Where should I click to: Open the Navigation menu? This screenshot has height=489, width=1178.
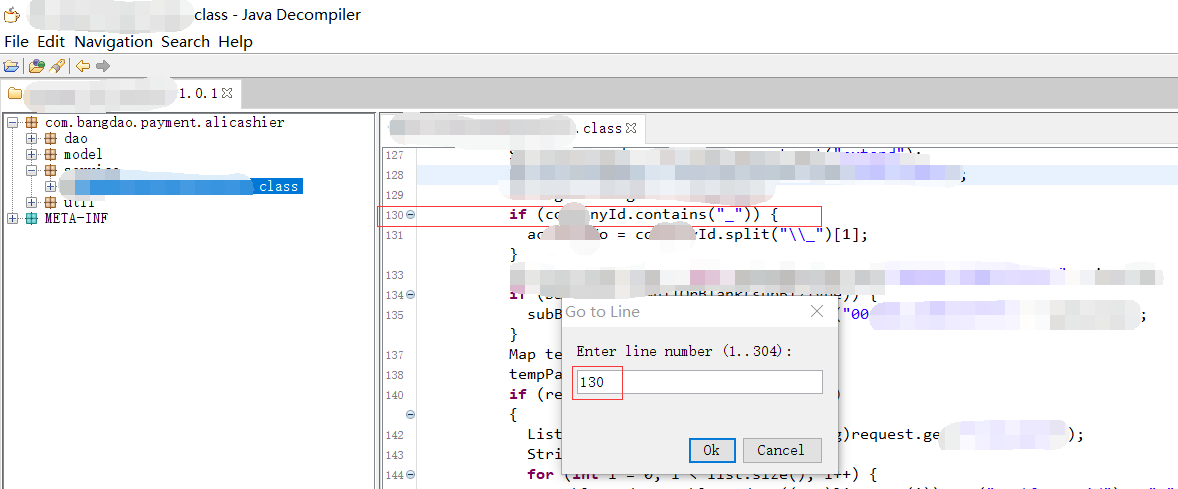[113, 41]
